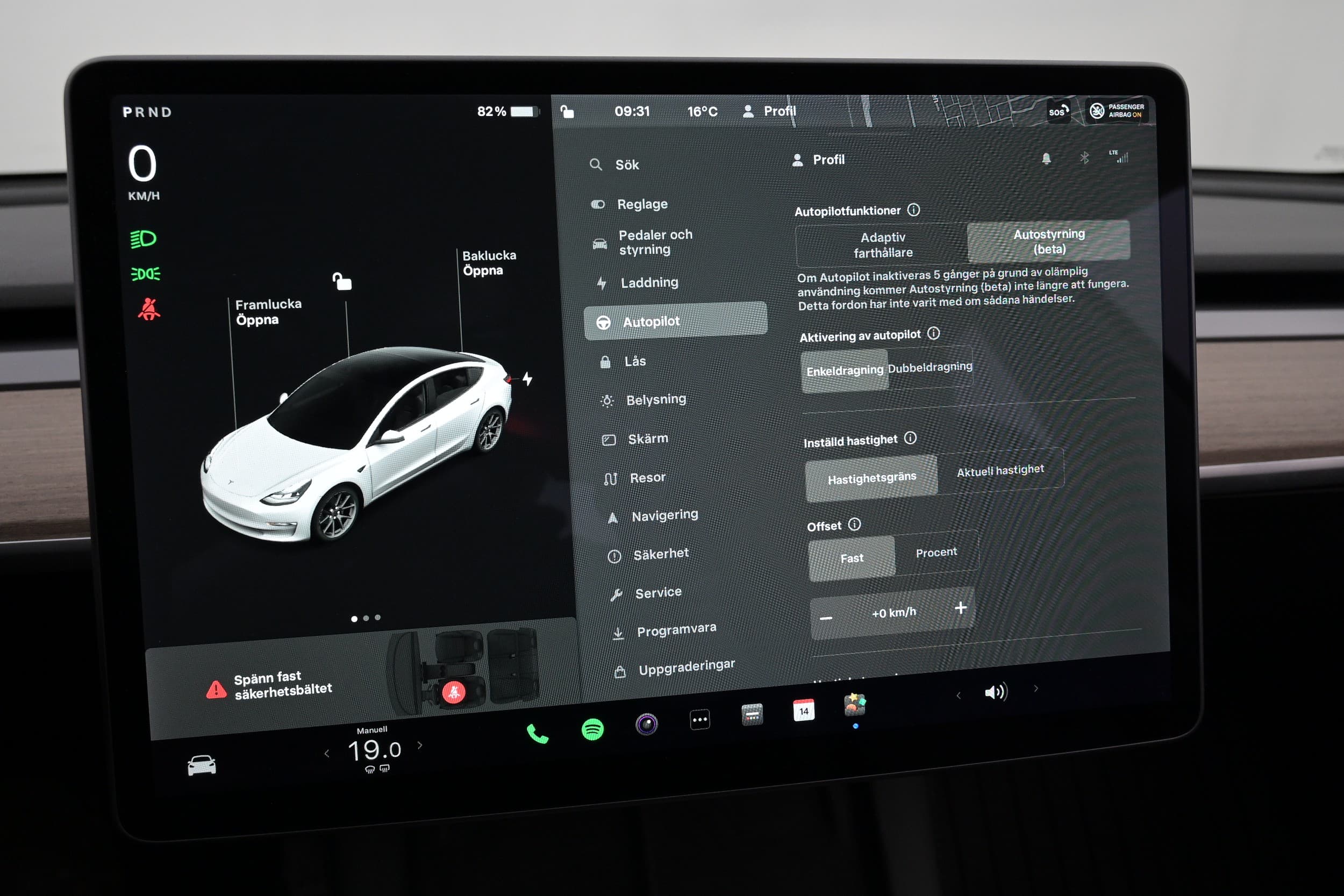Image resolution: width=1344 pixels, height=896 pixels.
Task: Show info for Inställd hastighet
Action: tap(910, 438)
